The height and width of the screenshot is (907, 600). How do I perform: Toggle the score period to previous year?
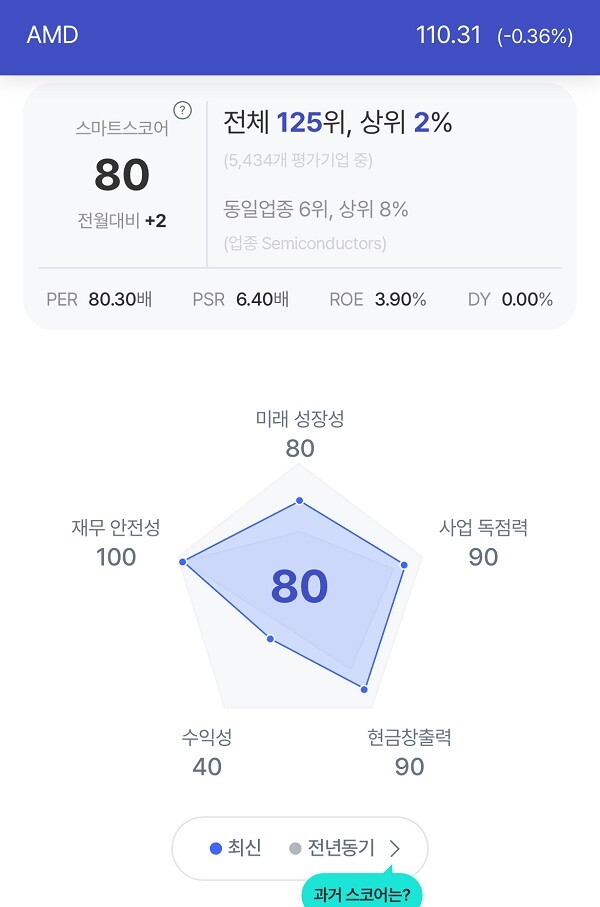(x=342, y=848)
